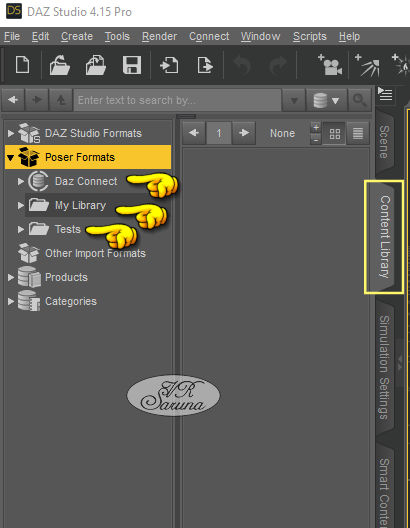Open the Help menu

349,36
